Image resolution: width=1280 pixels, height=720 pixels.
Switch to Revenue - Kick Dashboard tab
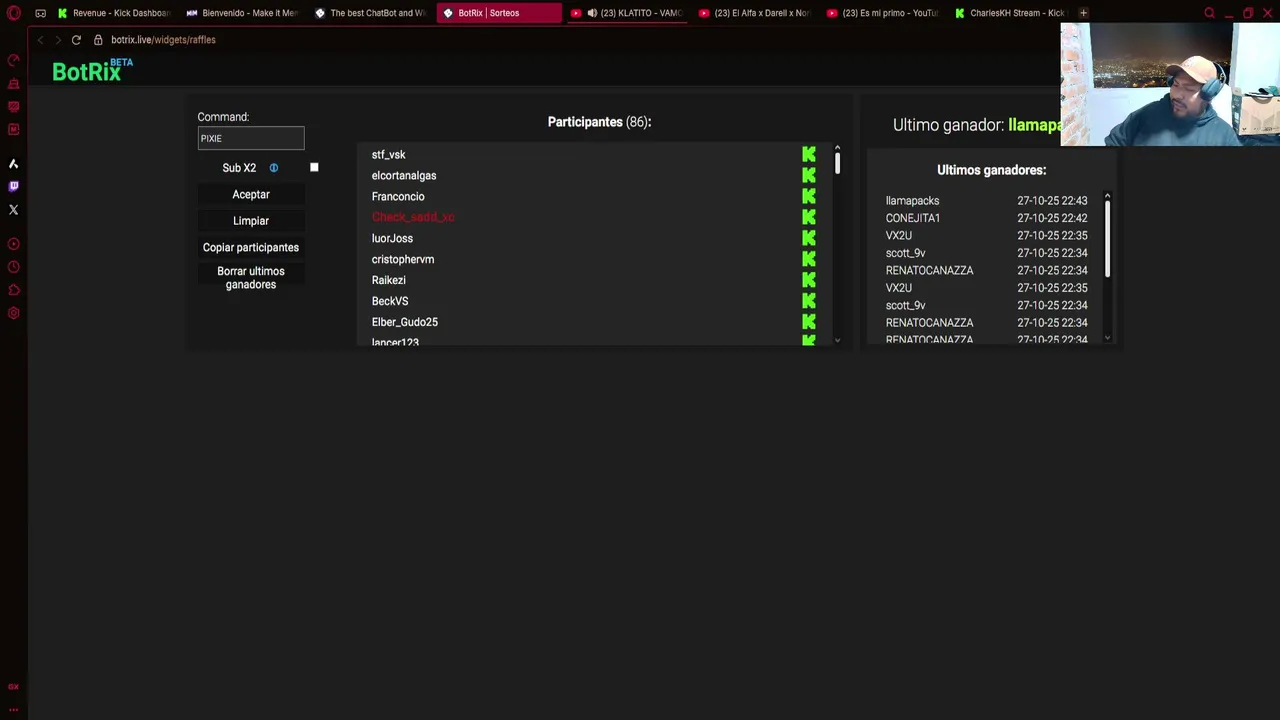(114, 13)
